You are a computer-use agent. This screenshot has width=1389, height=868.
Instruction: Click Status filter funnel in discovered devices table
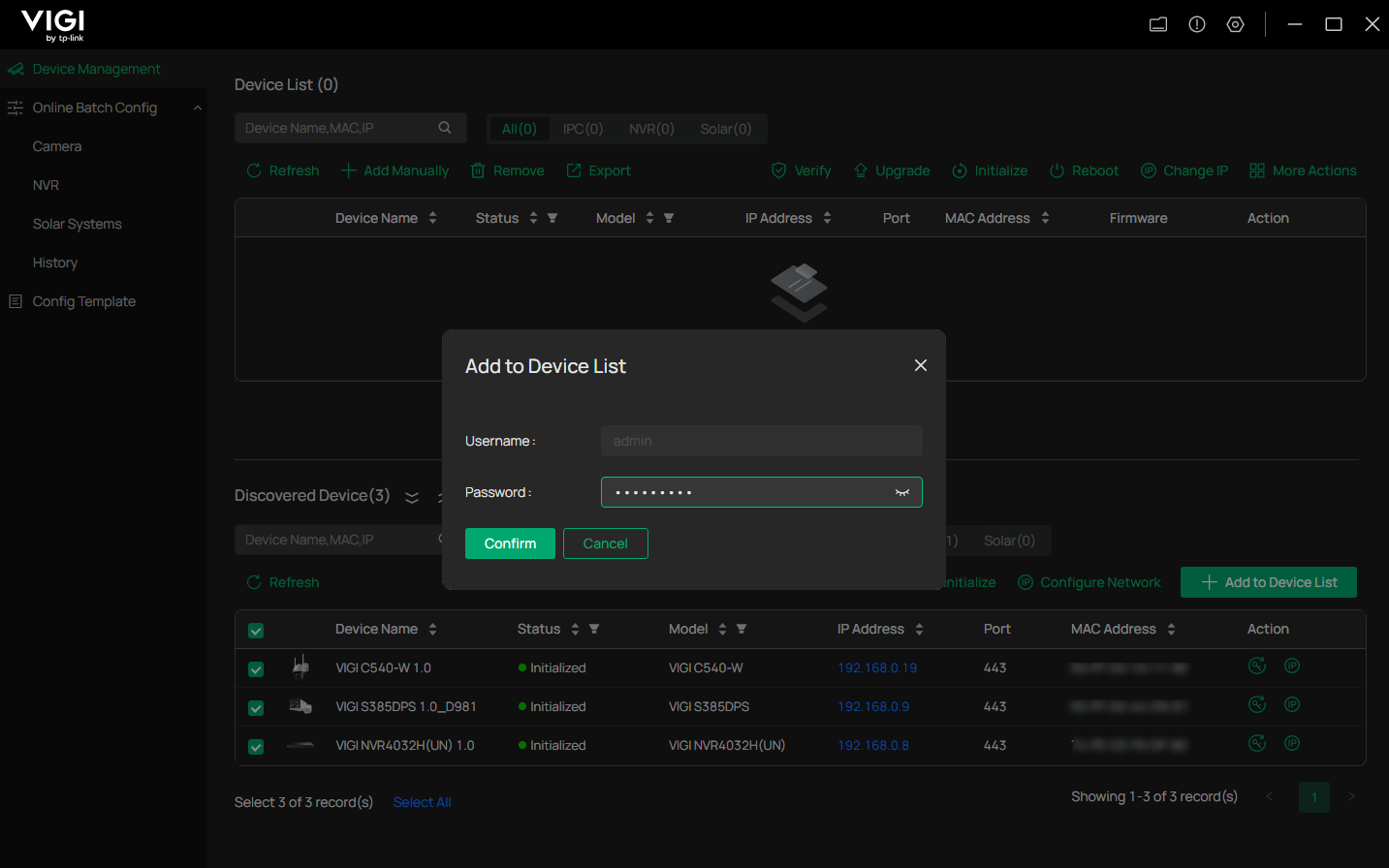[x=594, y=629]
